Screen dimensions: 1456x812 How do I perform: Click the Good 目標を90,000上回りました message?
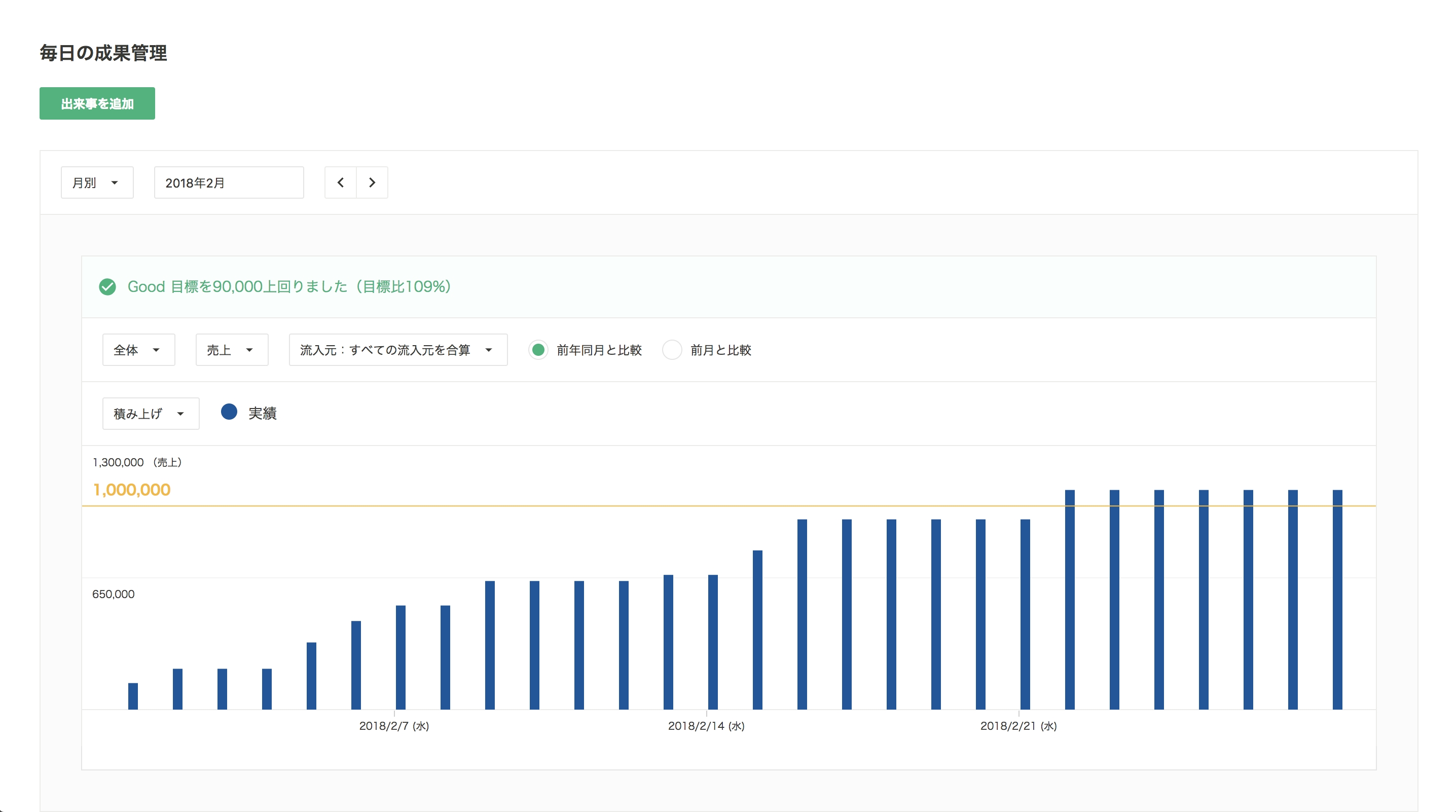[289, 287]
